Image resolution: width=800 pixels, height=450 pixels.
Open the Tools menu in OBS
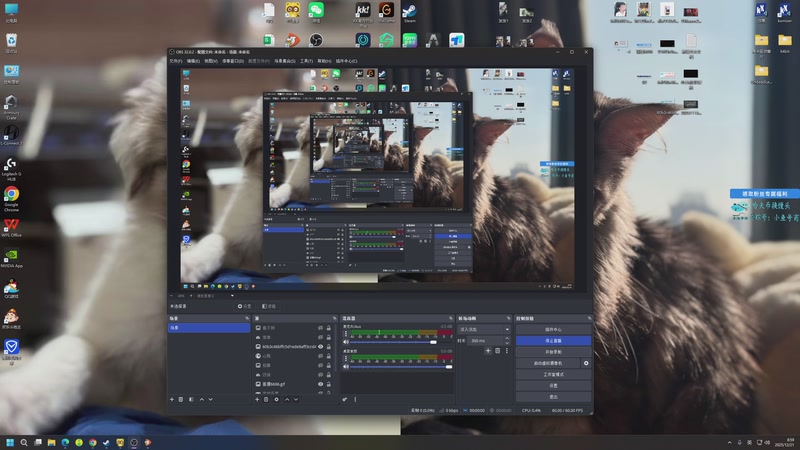coord(306,61)
